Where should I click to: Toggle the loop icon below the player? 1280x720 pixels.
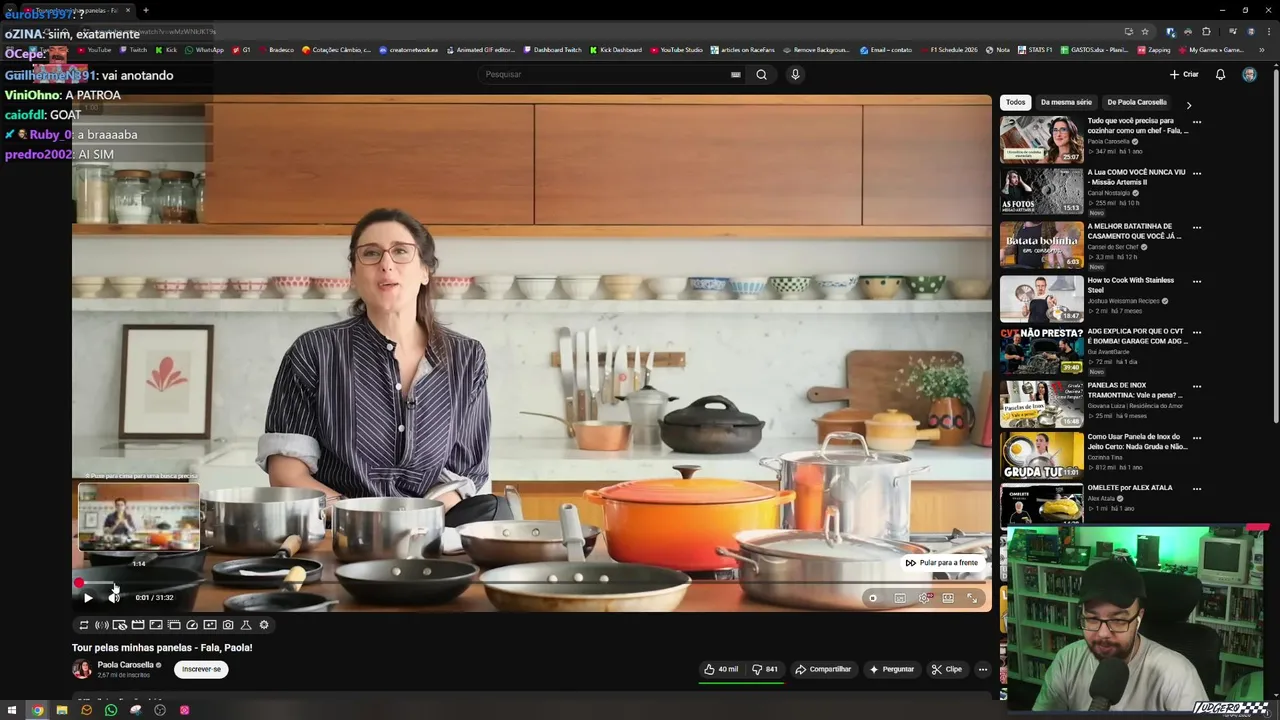pos(84,625)
